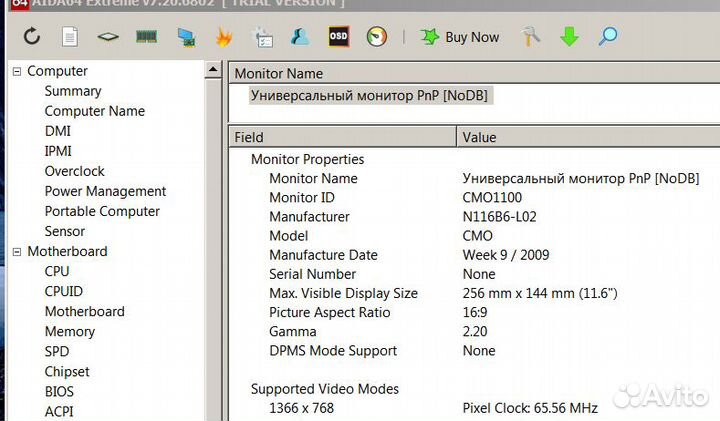720x421 pixels.
Task: Open the Memory page
Action: coord(70,331)
